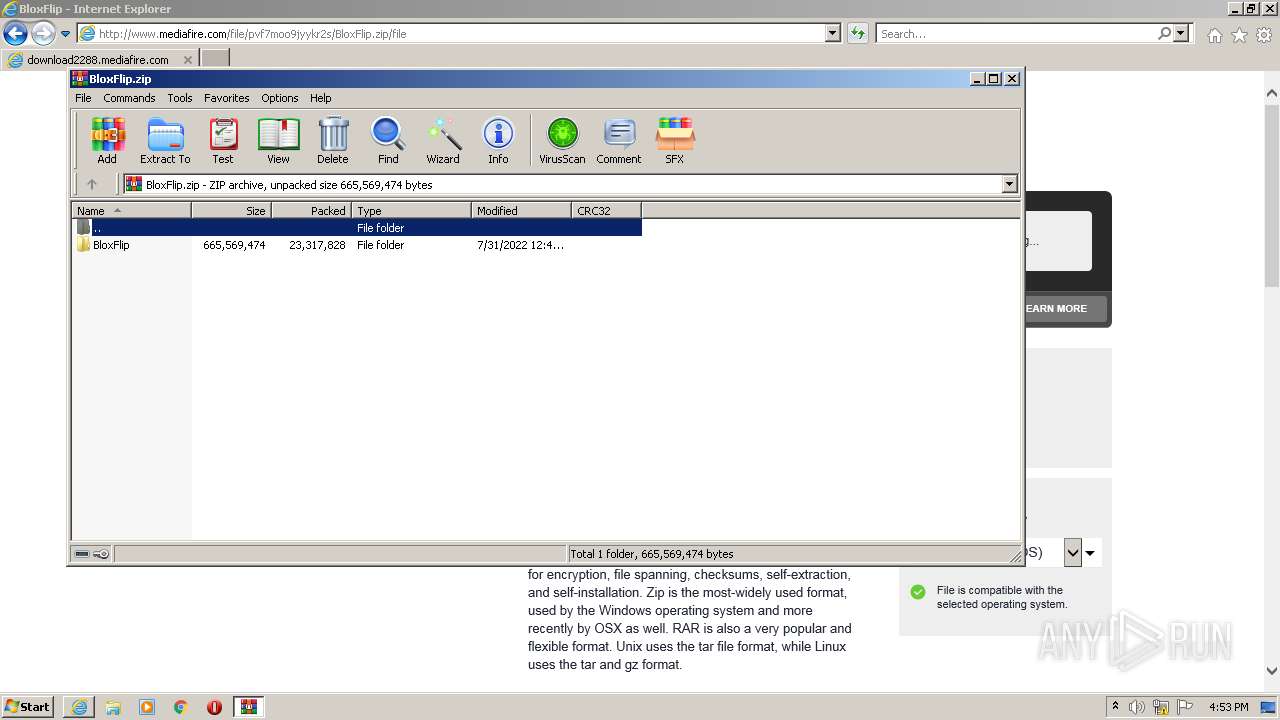The height and width of the screenshot is (720, 1280).
Task: Open Internet Explorer from the taskbar
Action: tap(79, 706)
